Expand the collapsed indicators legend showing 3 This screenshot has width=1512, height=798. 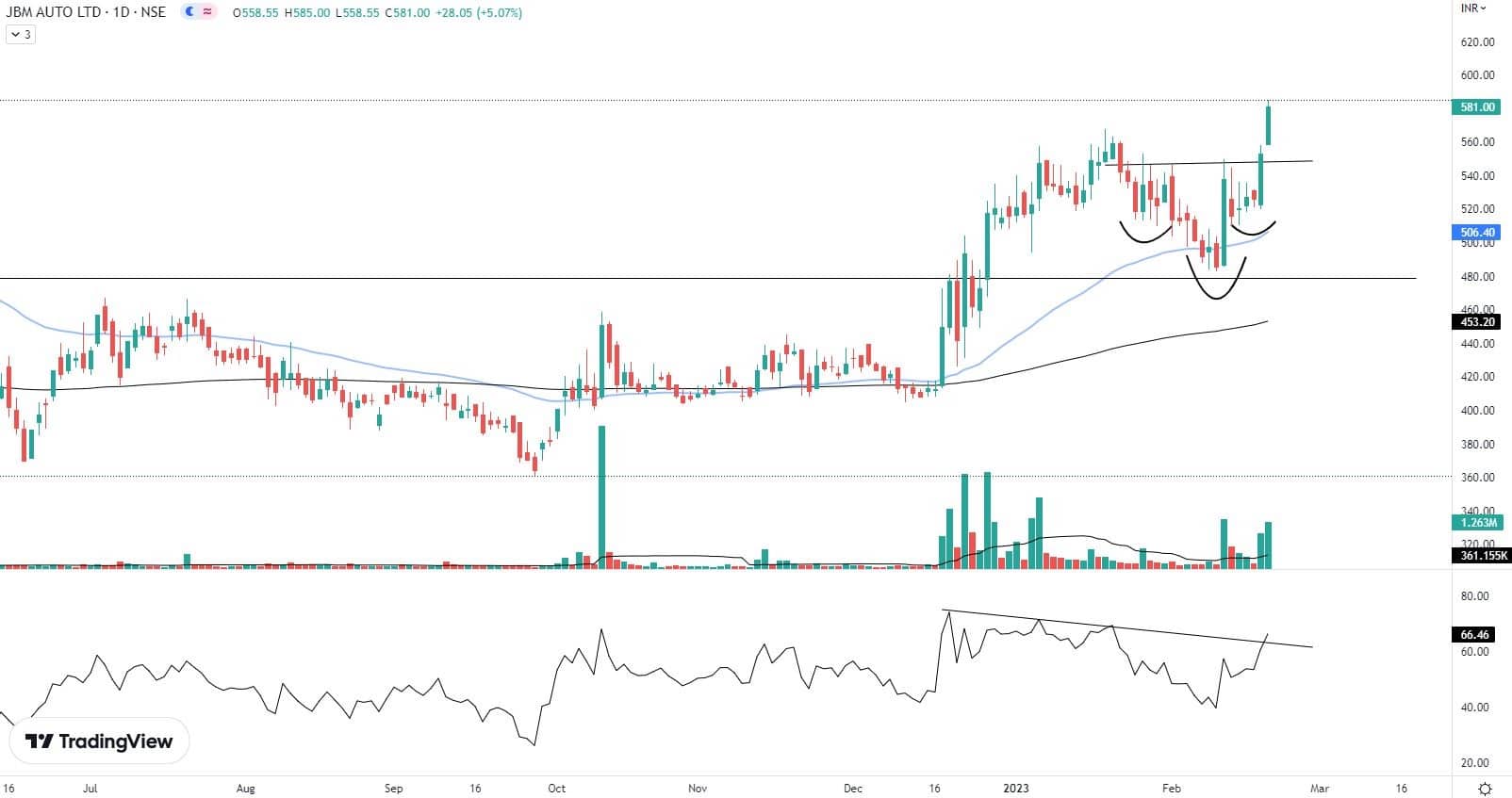pos(21,34)
